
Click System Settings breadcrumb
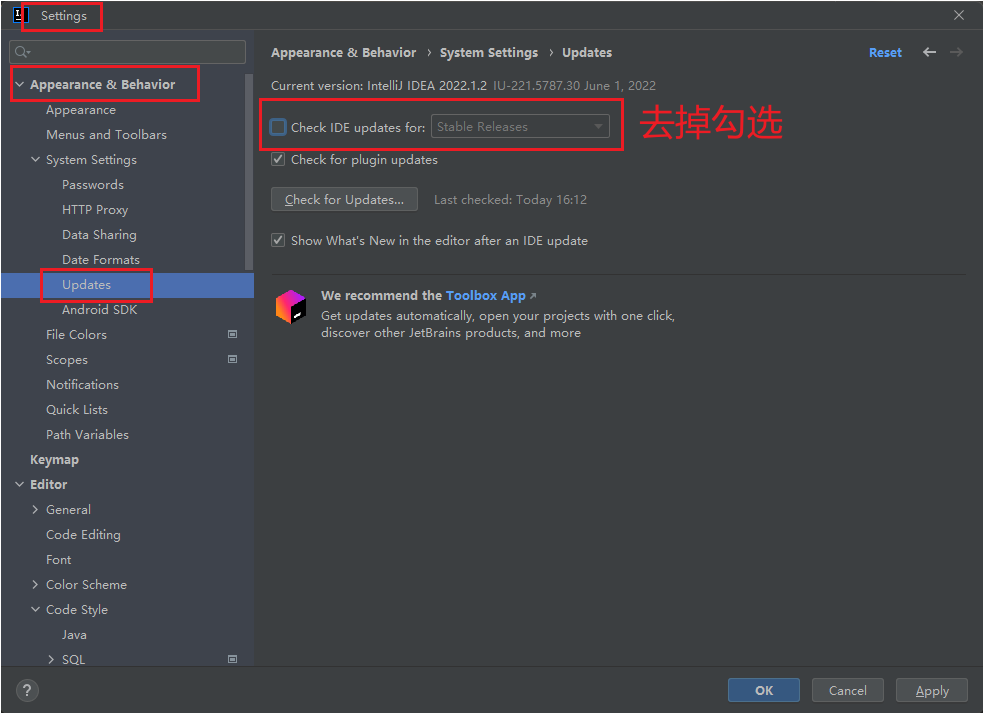click(488, 53)
